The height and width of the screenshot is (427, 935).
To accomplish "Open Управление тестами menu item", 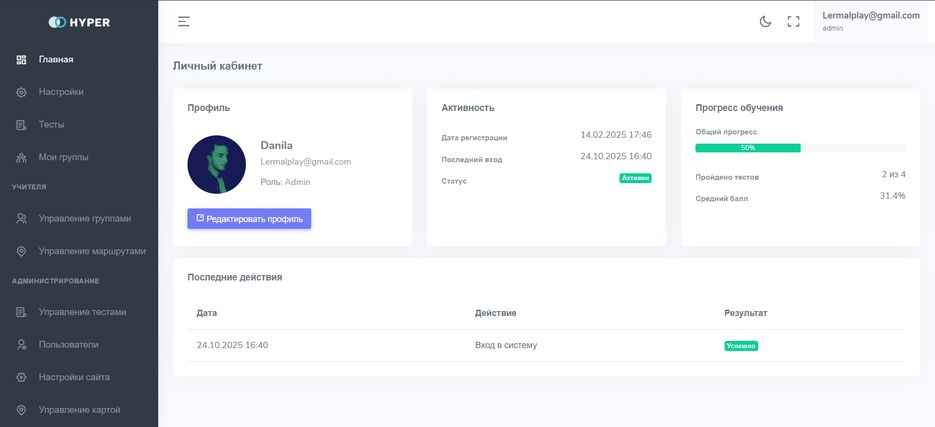I will pos(82,312).
